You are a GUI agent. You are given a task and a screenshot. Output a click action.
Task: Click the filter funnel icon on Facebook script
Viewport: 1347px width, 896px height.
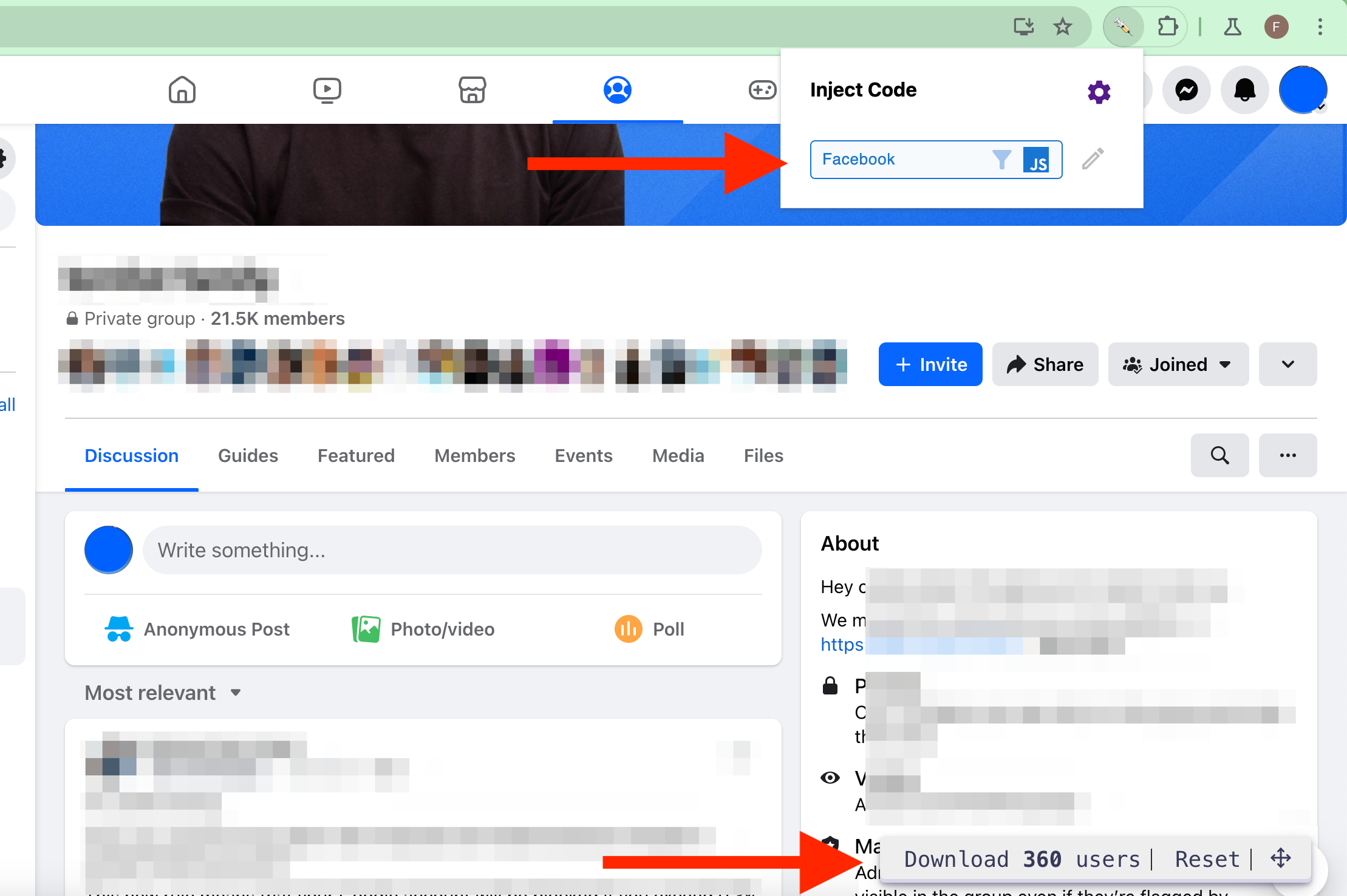click(1002, 160)
